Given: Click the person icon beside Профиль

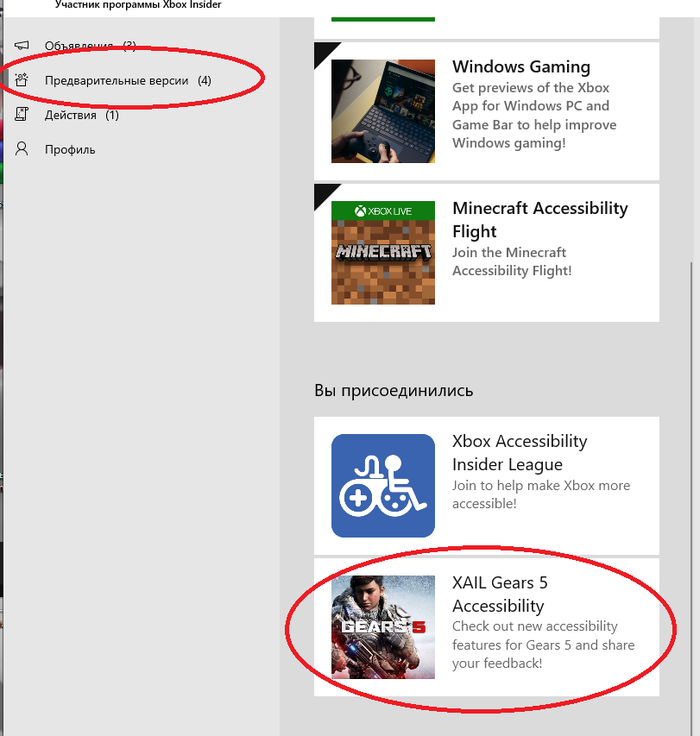Looking at the screenshot, I should click(x=22, y=149).
